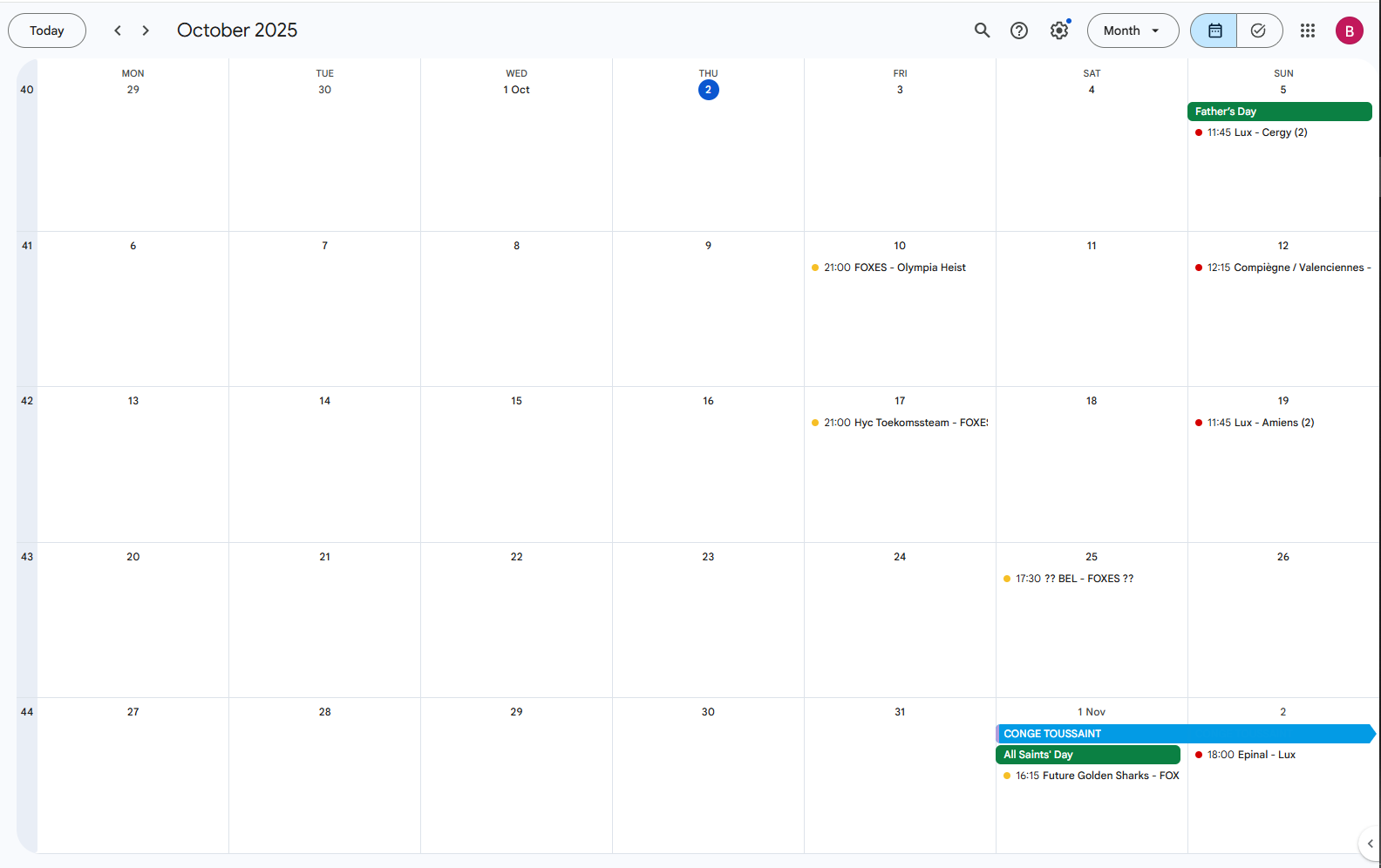Image resolution: width=1381 pixels, height=868 pixels.
Task: Open the CONGE TOUSSAINT event bar
Action: [1184, 734]
